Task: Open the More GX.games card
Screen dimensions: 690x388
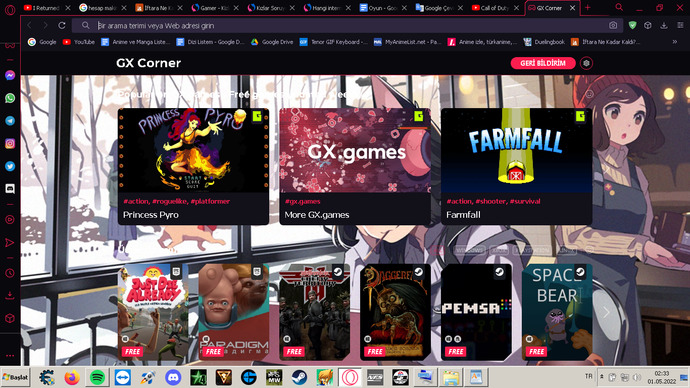Action: (355, 166)
